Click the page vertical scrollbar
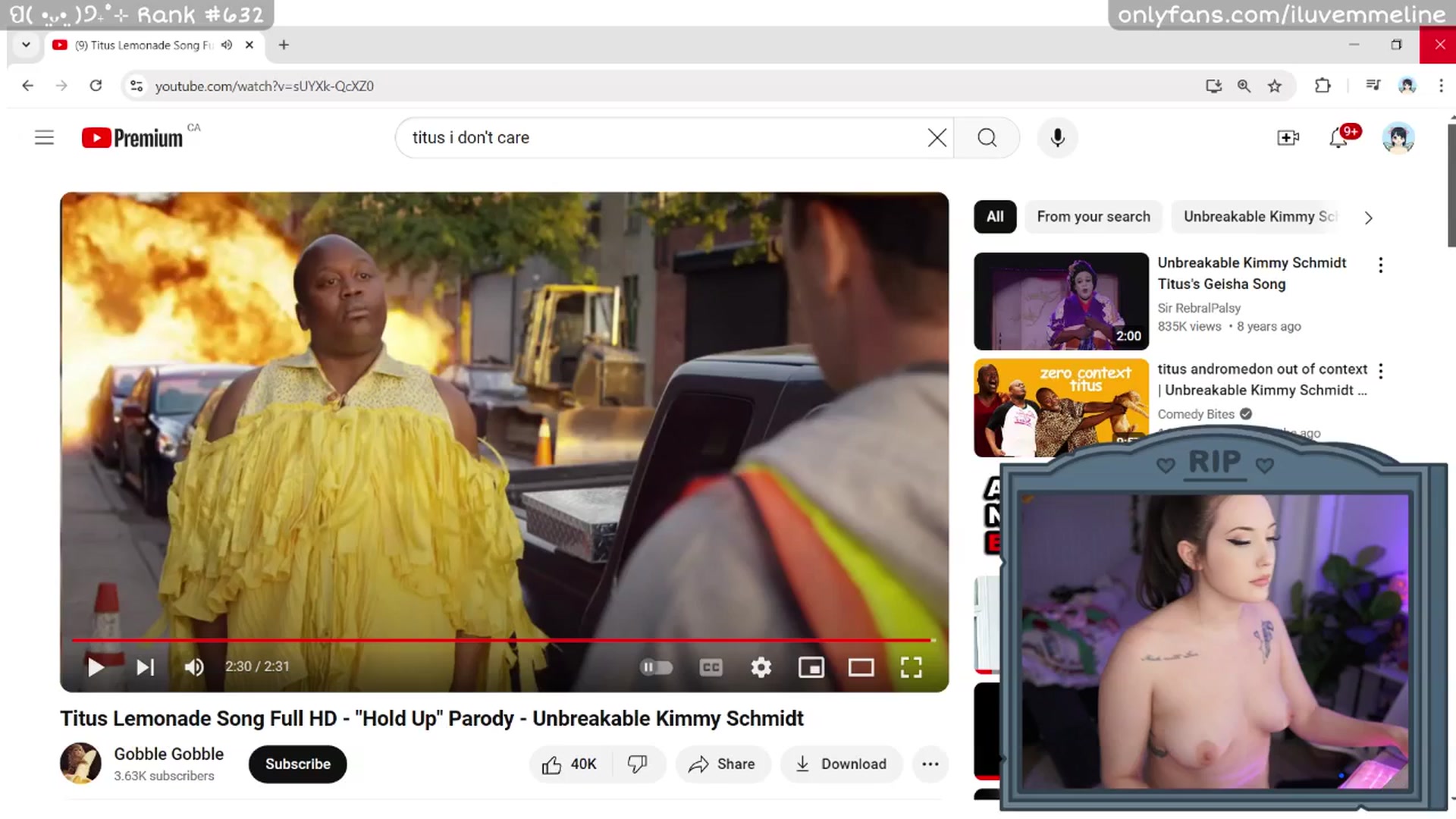Viewport: 1456px width, 819px height. pyautogui.click(x=1451, y=185)
